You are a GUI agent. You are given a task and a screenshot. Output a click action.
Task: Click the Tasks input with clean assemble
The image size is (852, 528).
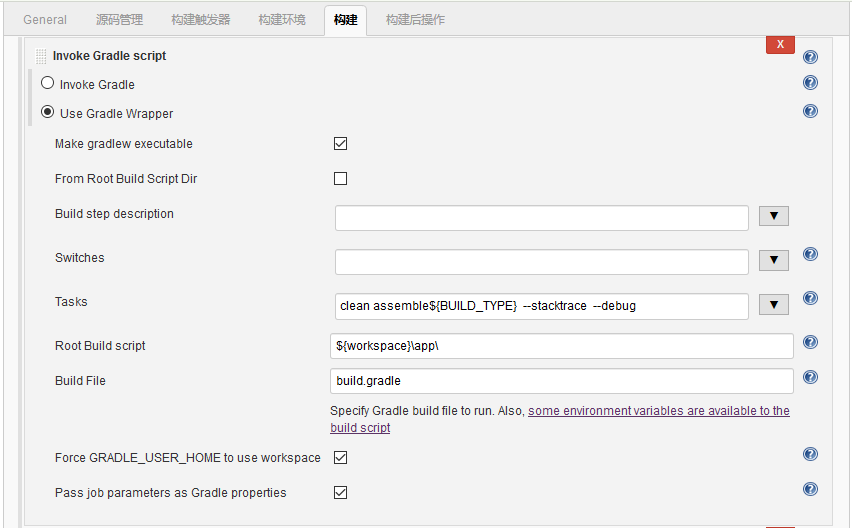coord(542,306)
